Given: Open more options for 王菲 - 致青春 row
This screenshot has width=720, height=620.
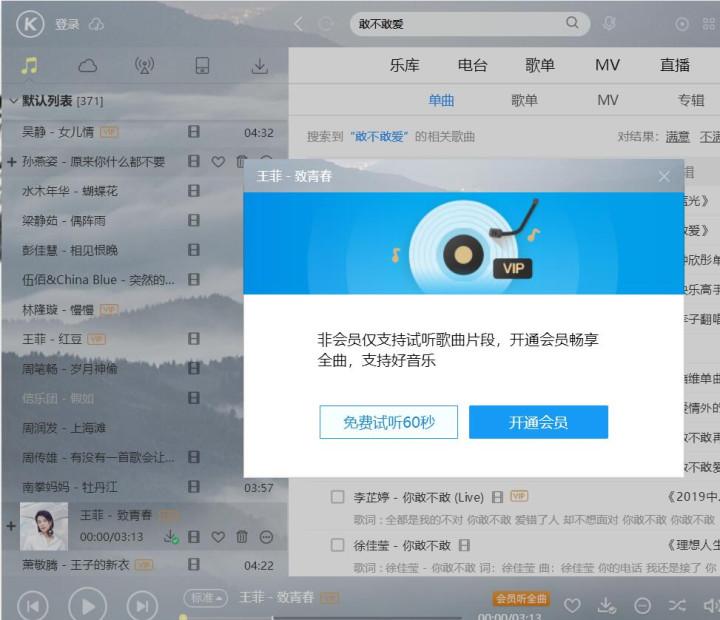Looking at the screenshot, I should coord(266,537).
